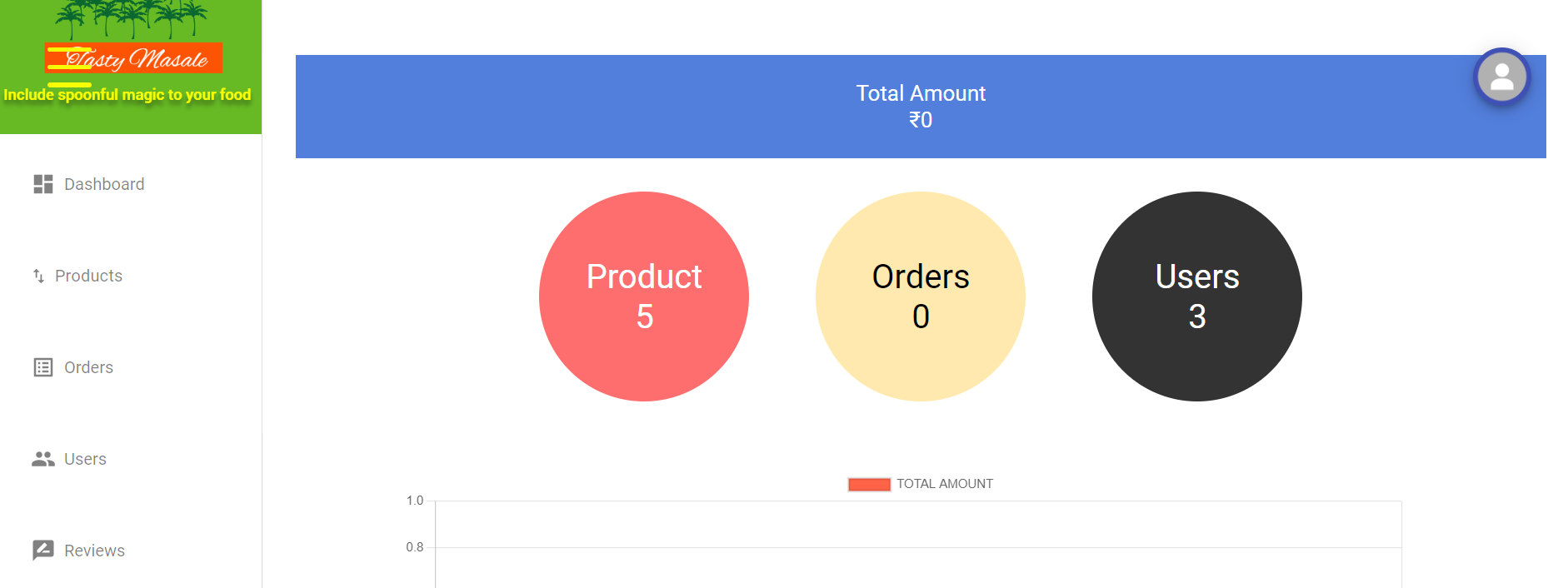Click the dark Users 3 circle
Image resolution: width=1568 pixels, height=588 pixels.
(1197, 296)
